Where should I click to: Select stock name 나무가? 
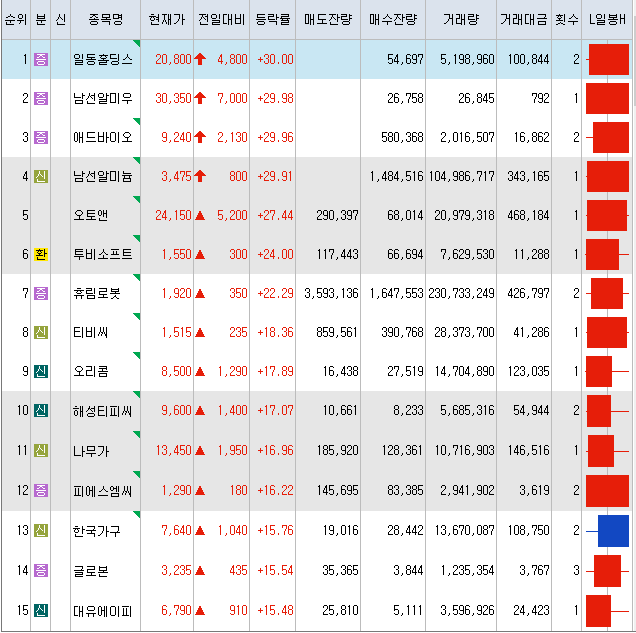tap(91, 451)
